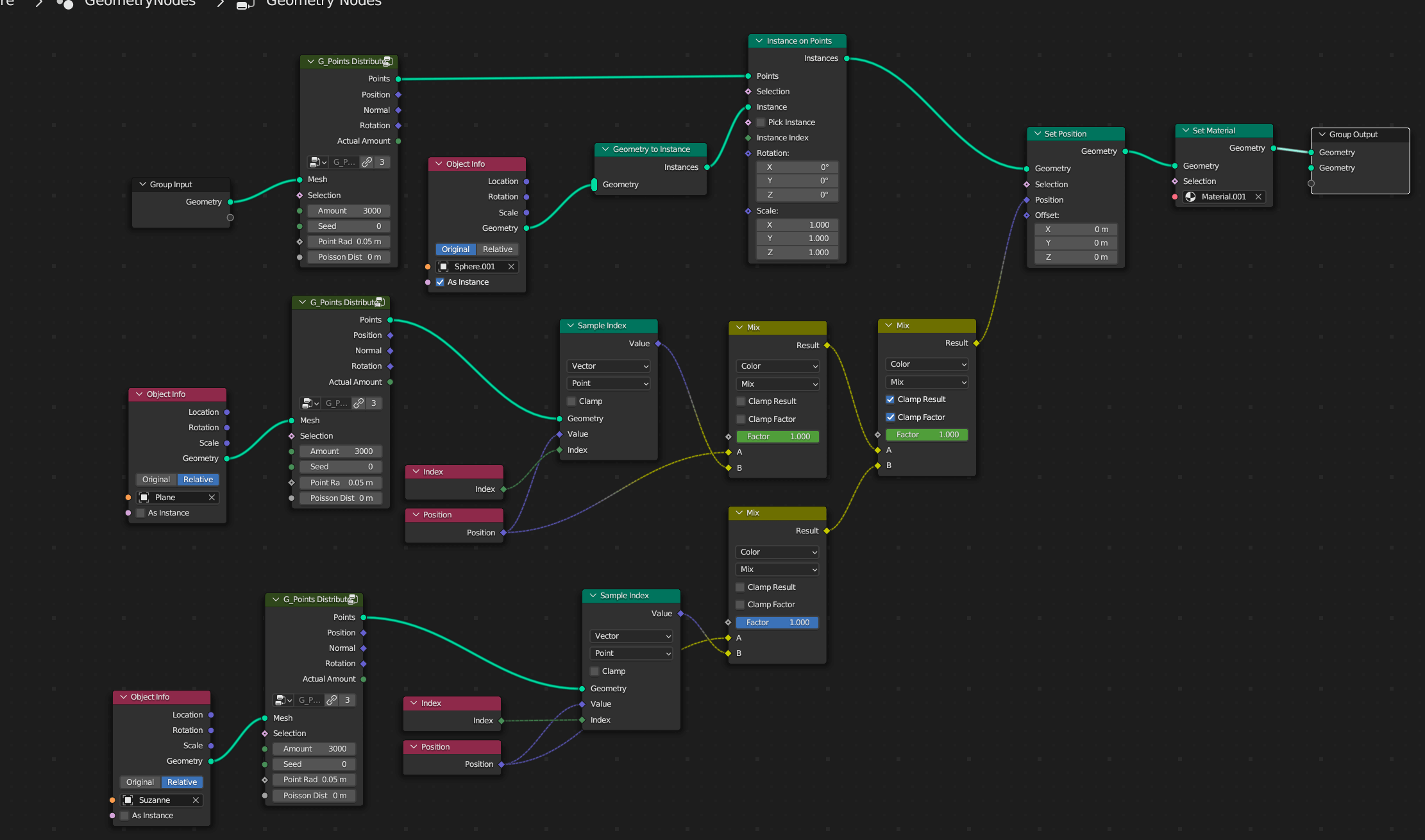The width and height of the screenshot is (1425, 840).
Task: Collapse the Instance on Points node
Action: click(x=759, y=41)
